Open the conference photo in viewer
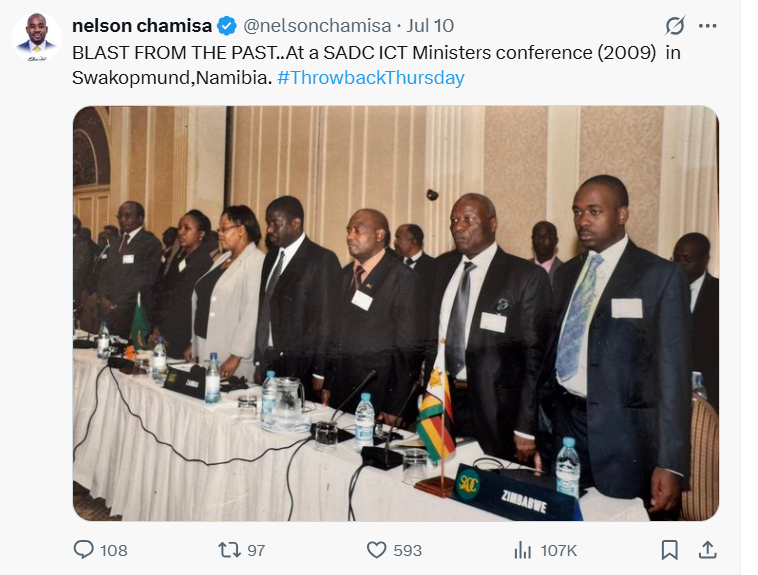 [x=395, y=313]
